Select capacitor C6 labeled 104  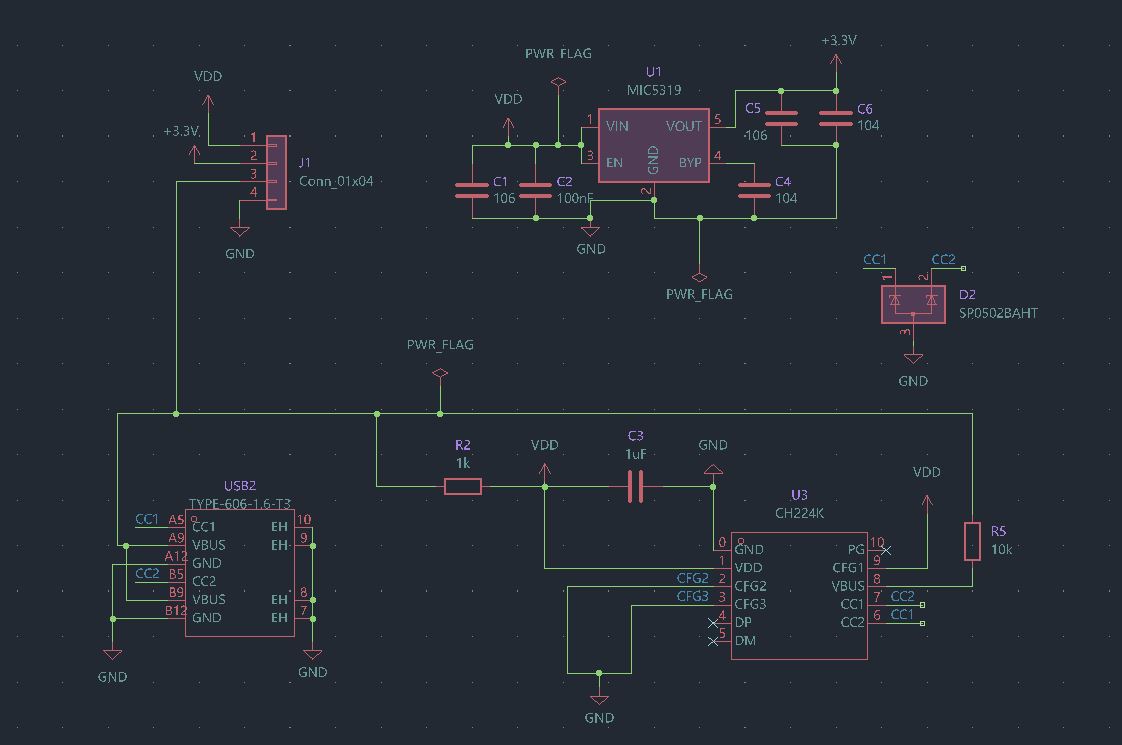coord(835,119)
